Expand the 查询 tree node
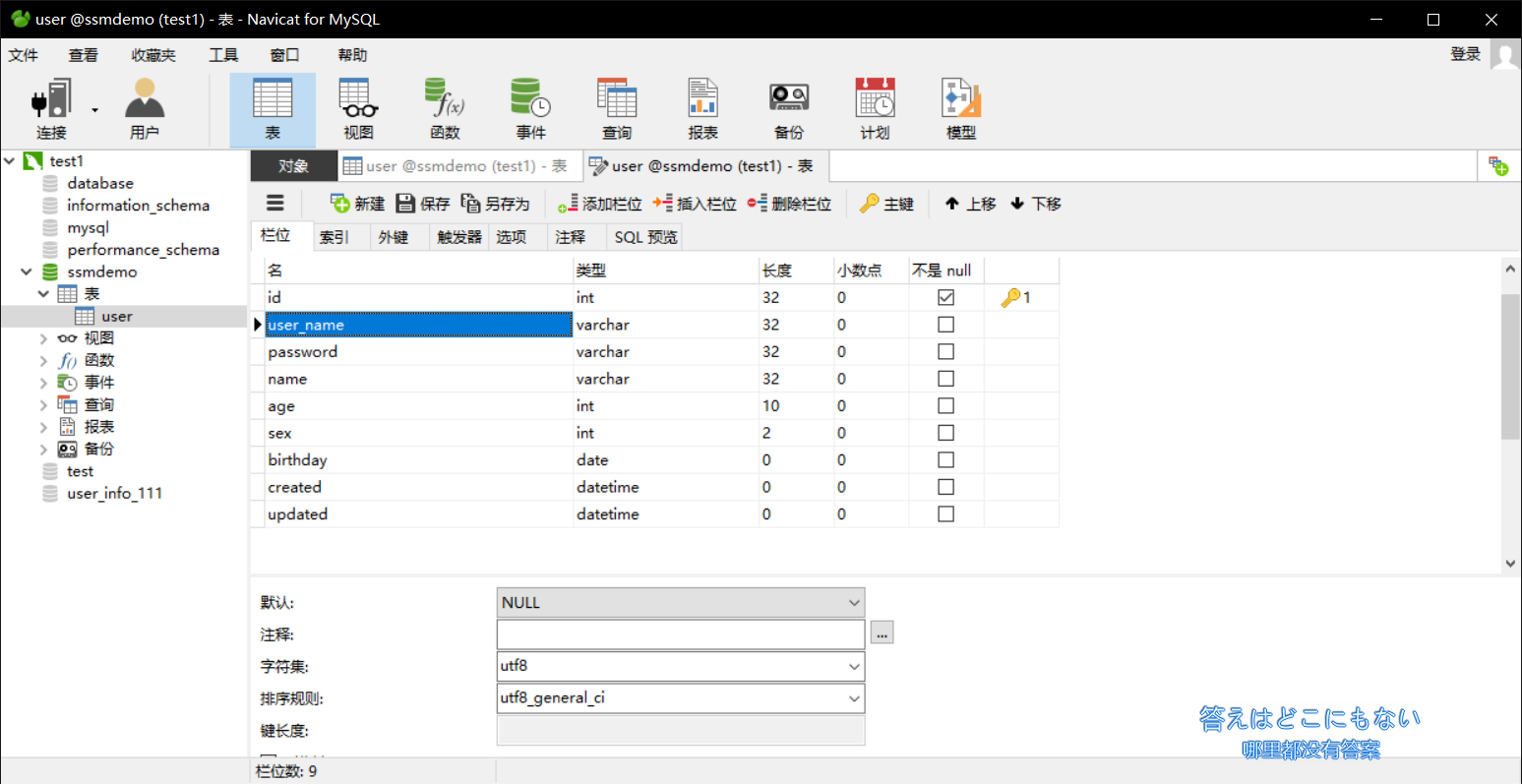Viewport: 1522px width, 784px height. point(43,405)
